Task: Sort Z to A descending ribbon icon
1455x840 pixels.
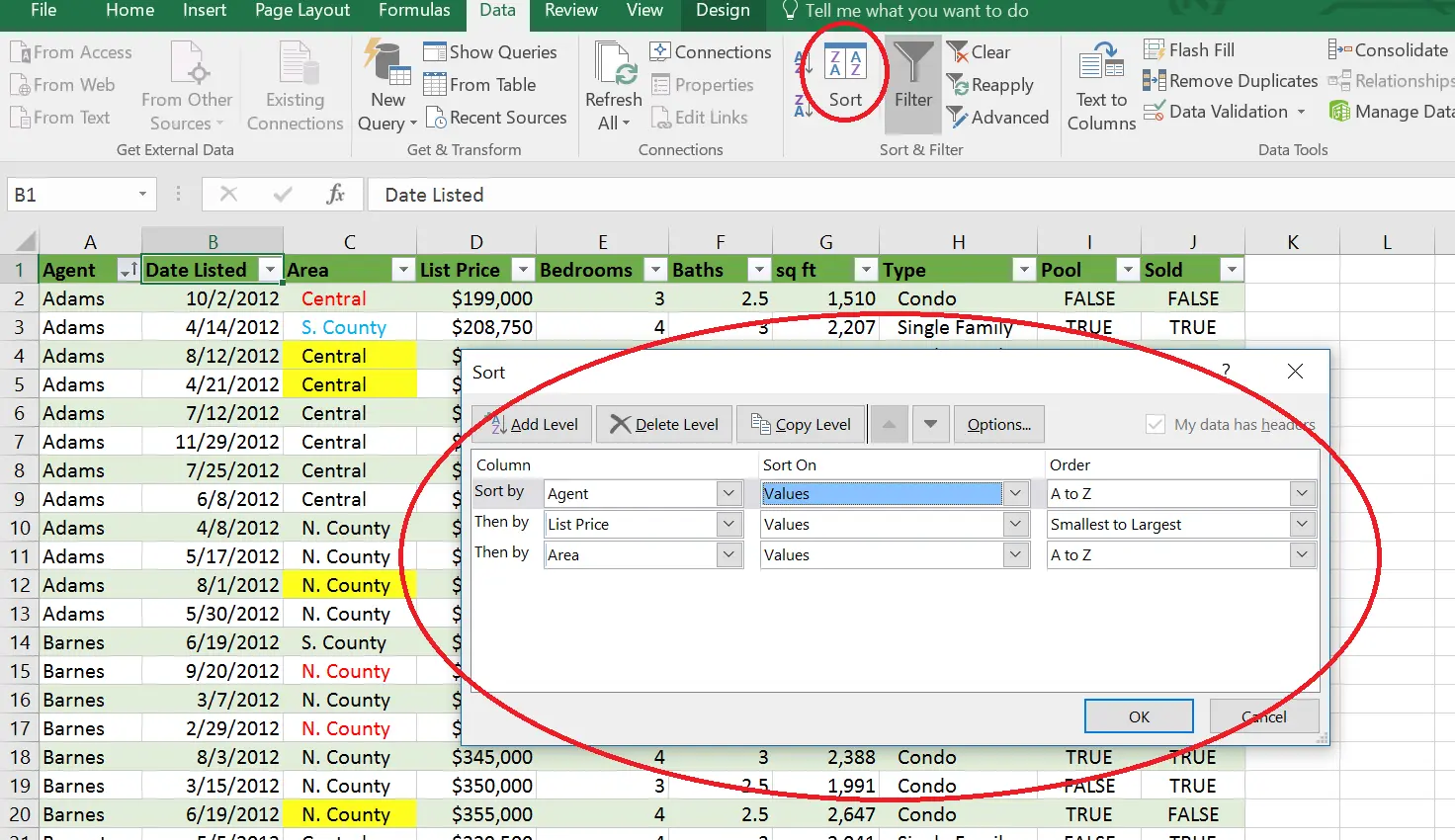Action: click(804, 105)
